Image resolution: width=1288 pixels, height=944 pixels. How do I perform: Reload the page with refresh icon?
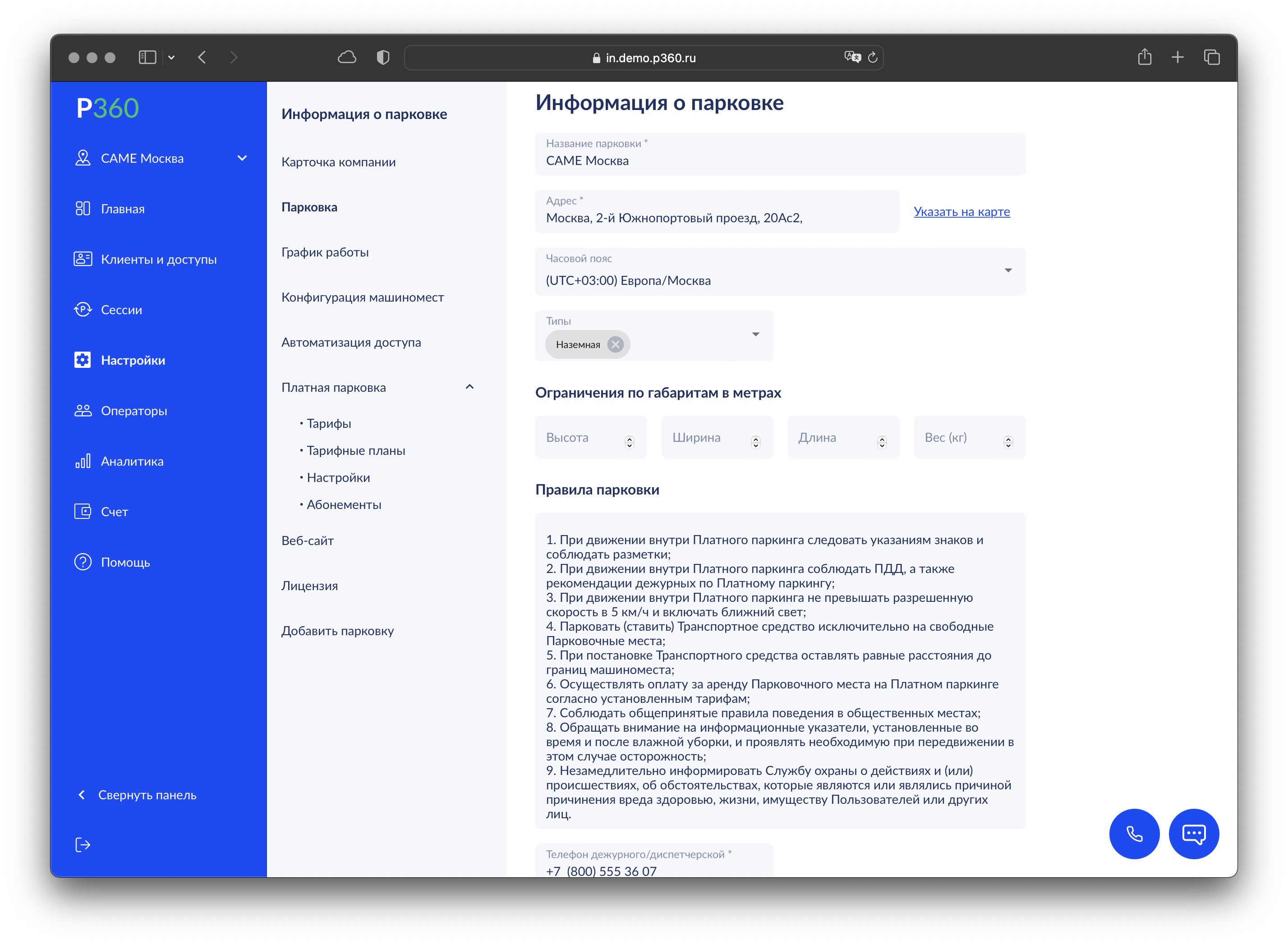click(872, 57)
